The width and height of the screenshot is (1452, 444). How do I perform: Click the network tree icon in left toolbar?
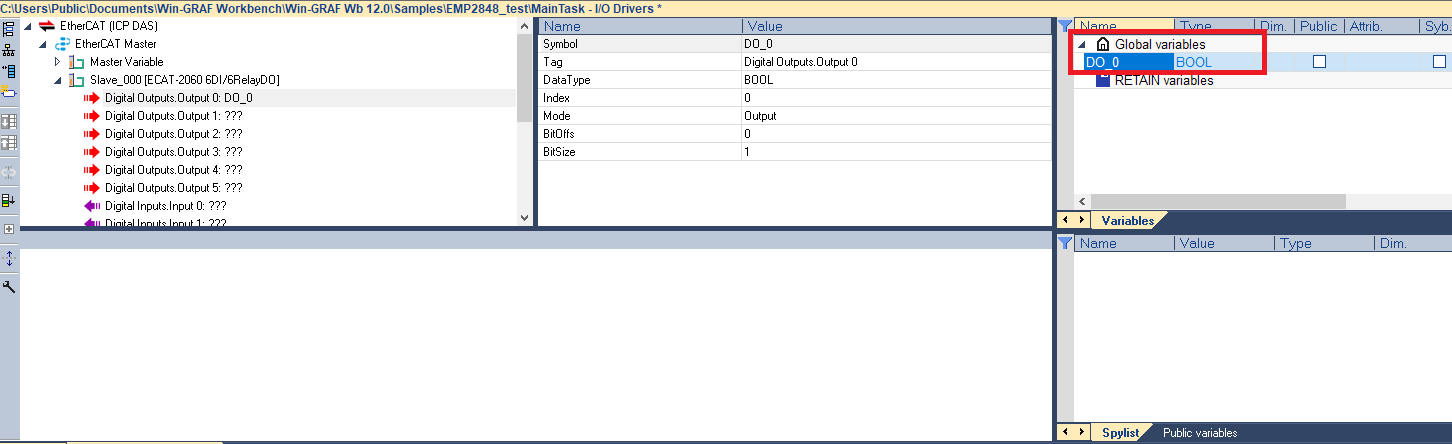tap(9, 50)
